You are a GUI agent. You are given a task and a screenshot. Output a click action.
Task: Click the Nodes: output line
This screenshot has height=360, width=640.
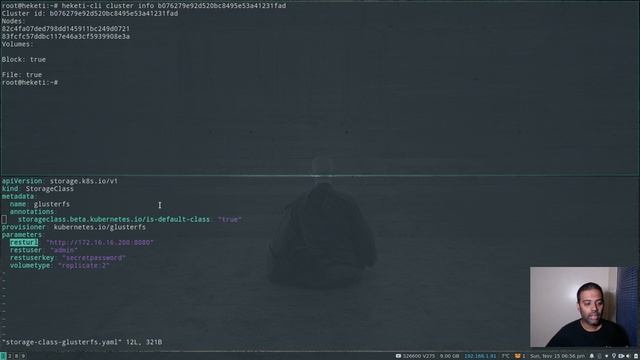(13, 21)
